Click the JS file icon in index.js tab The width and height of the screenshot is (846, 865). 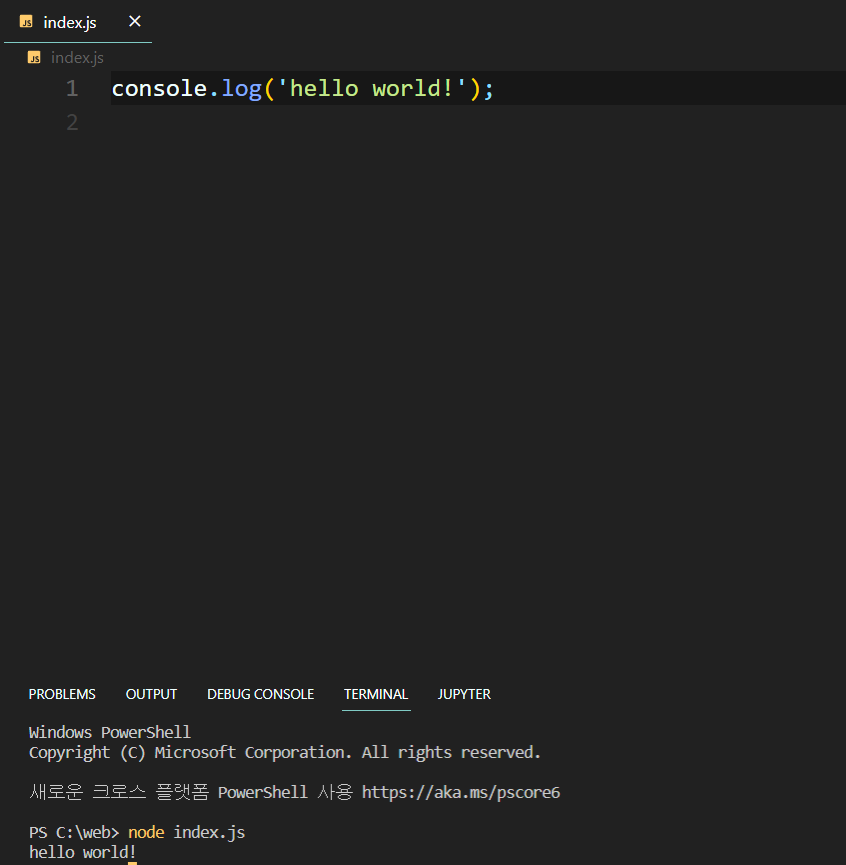[26, 22]
